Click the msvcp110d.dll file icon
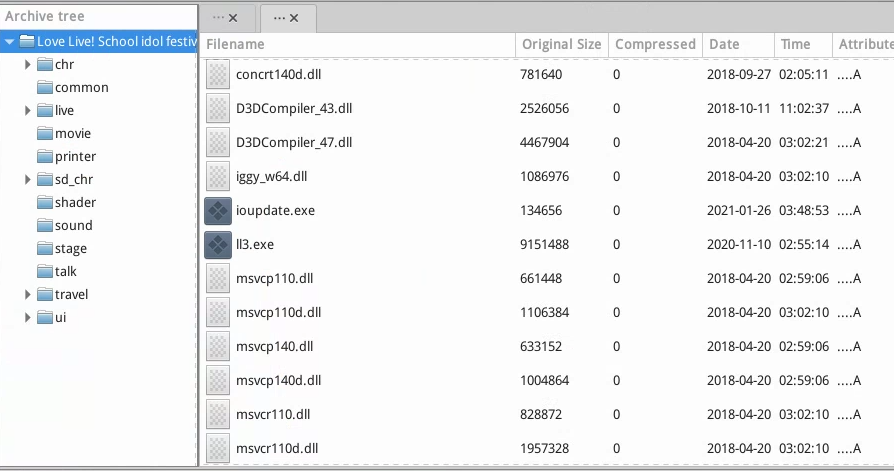 point(218,312)
